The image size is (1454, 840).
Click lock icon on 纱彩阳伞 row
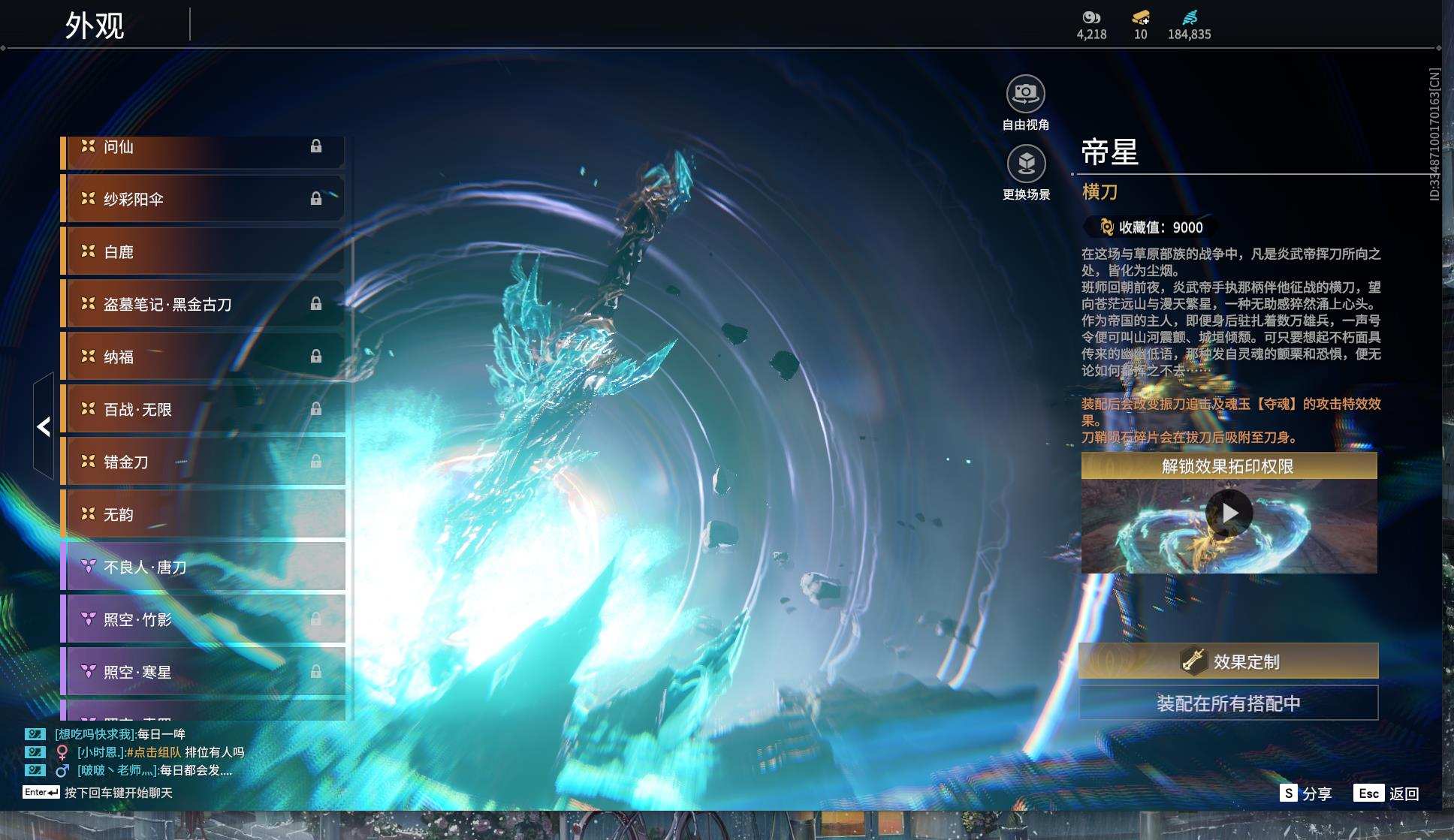[x=316, y=198]
